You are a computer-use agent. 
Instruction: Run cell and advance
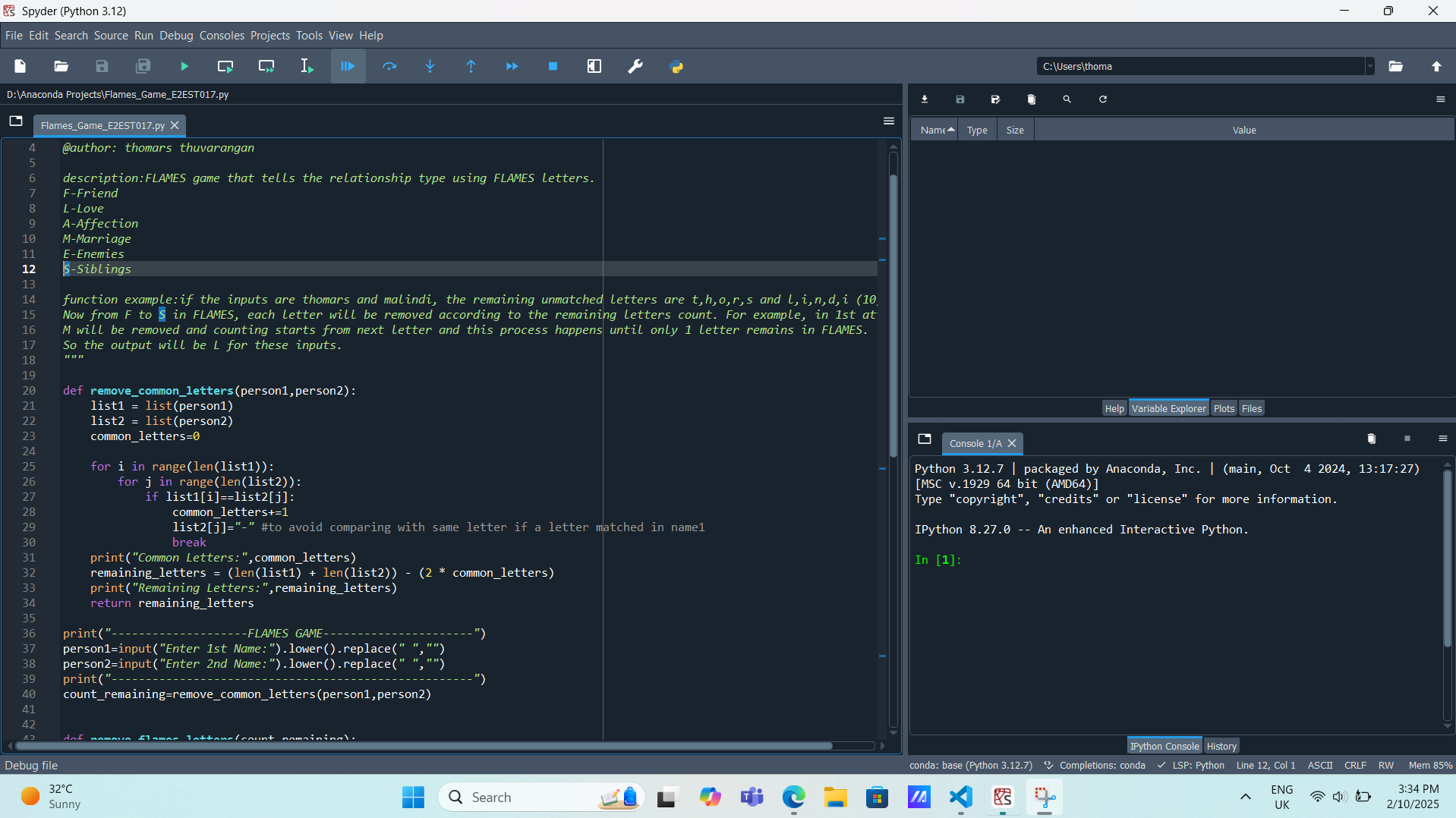(266, 67)
